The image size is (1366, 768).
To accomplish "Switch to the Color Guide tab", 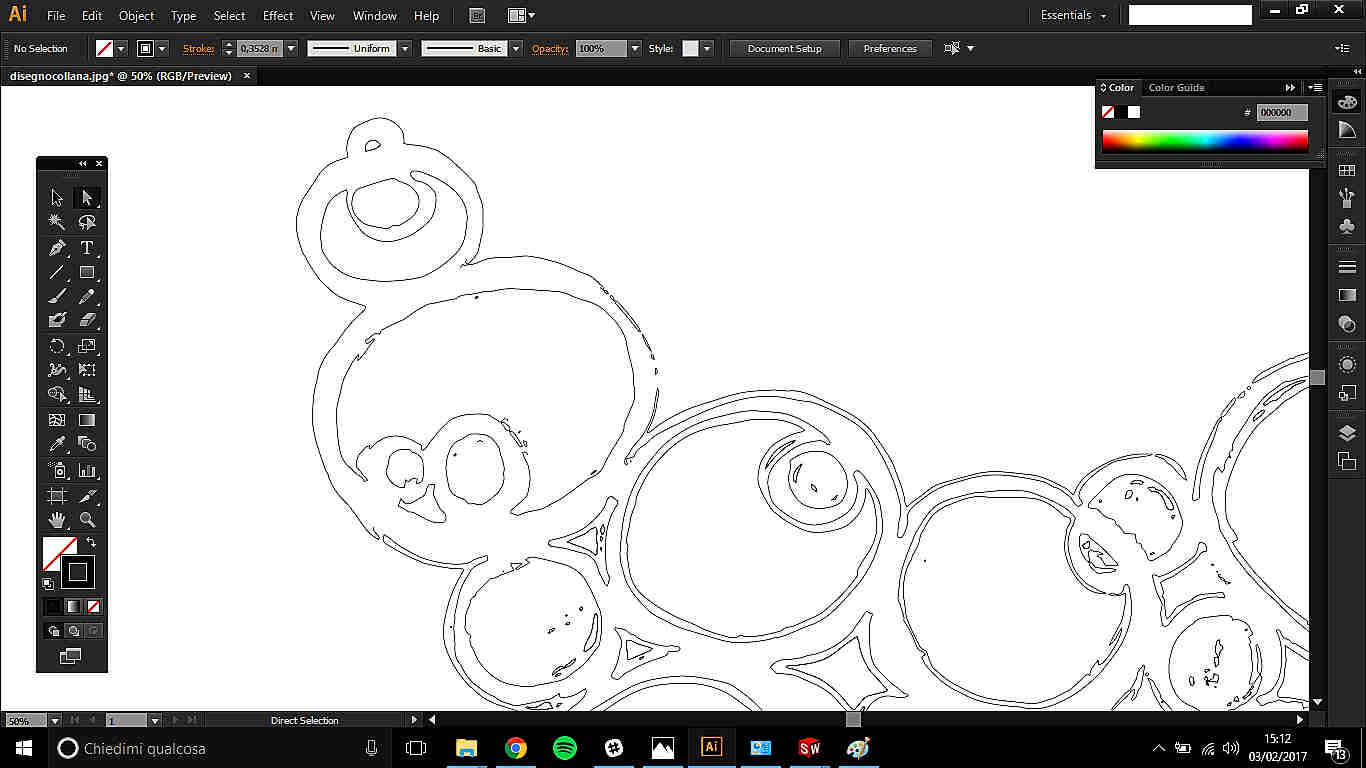I will 1176,87.
